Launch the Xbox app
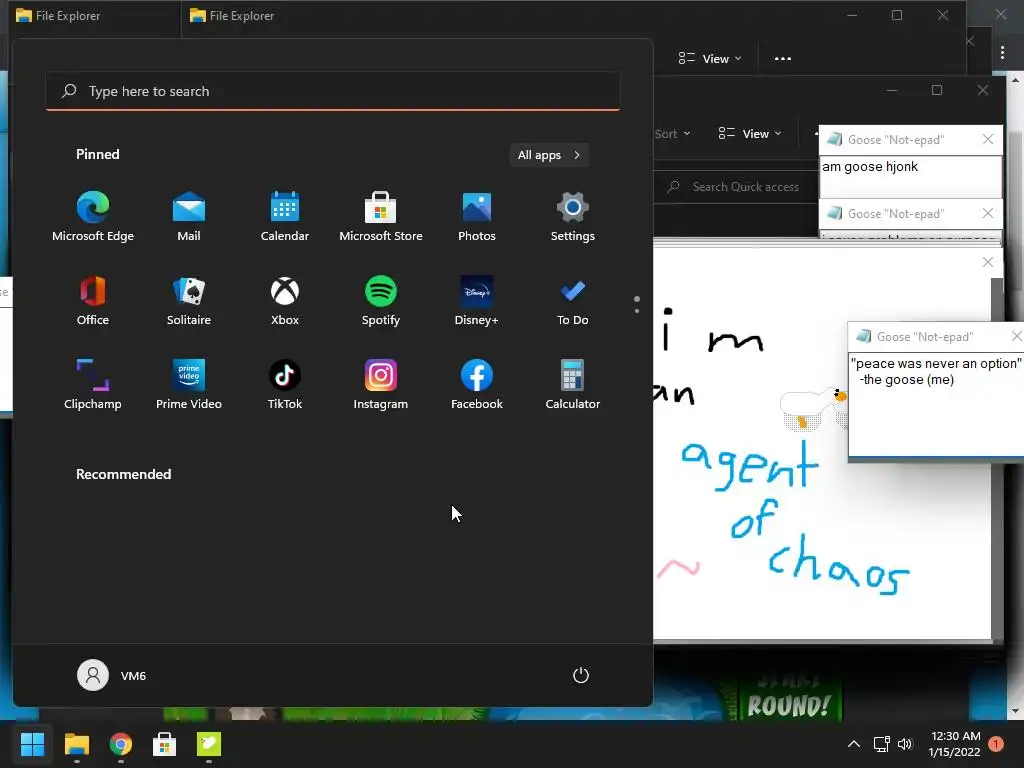The width and height of the screenshot is (1024, 768). coord(285,300)
